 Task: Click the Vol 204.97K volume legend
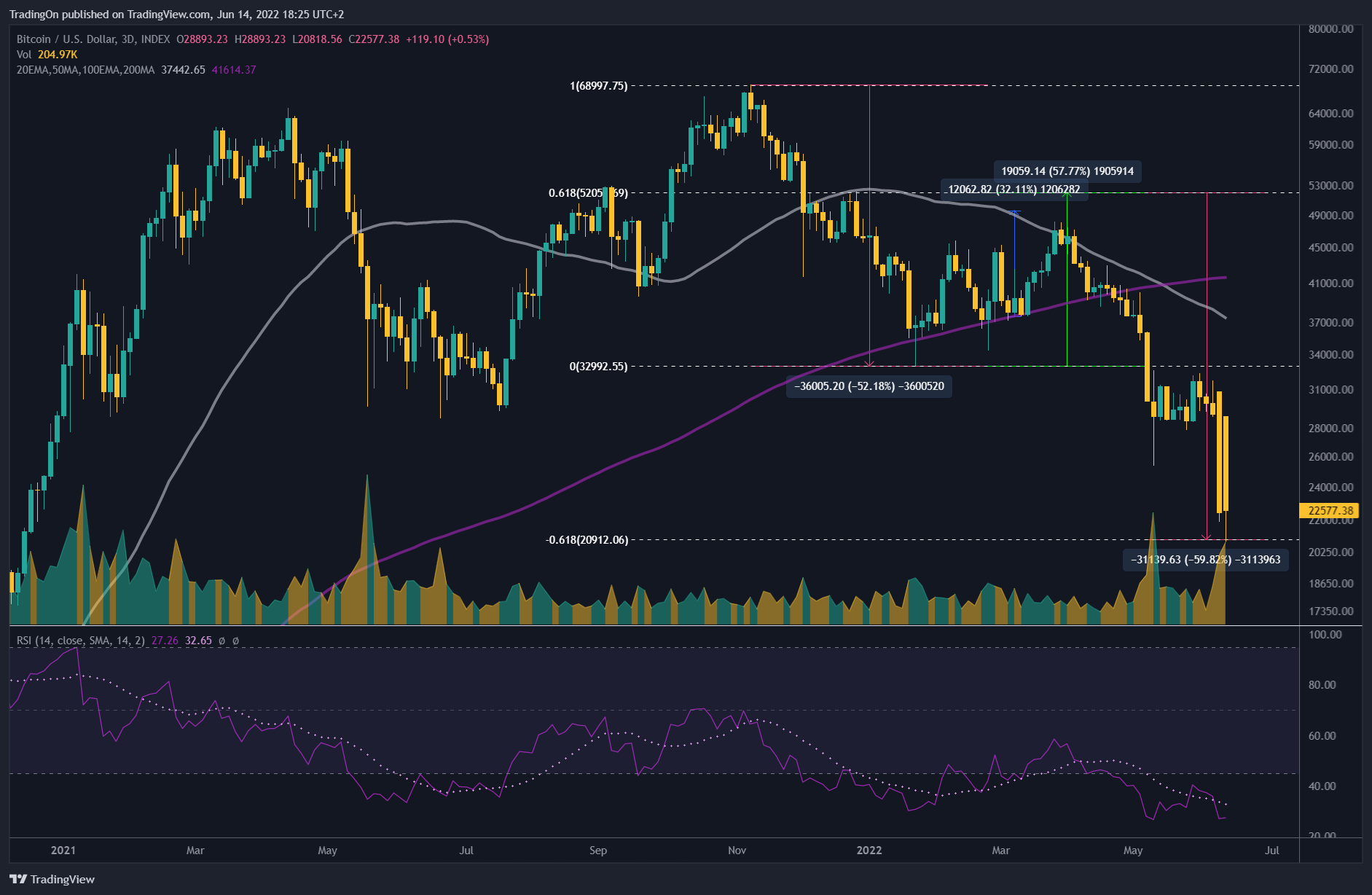(x=47, y=55)
